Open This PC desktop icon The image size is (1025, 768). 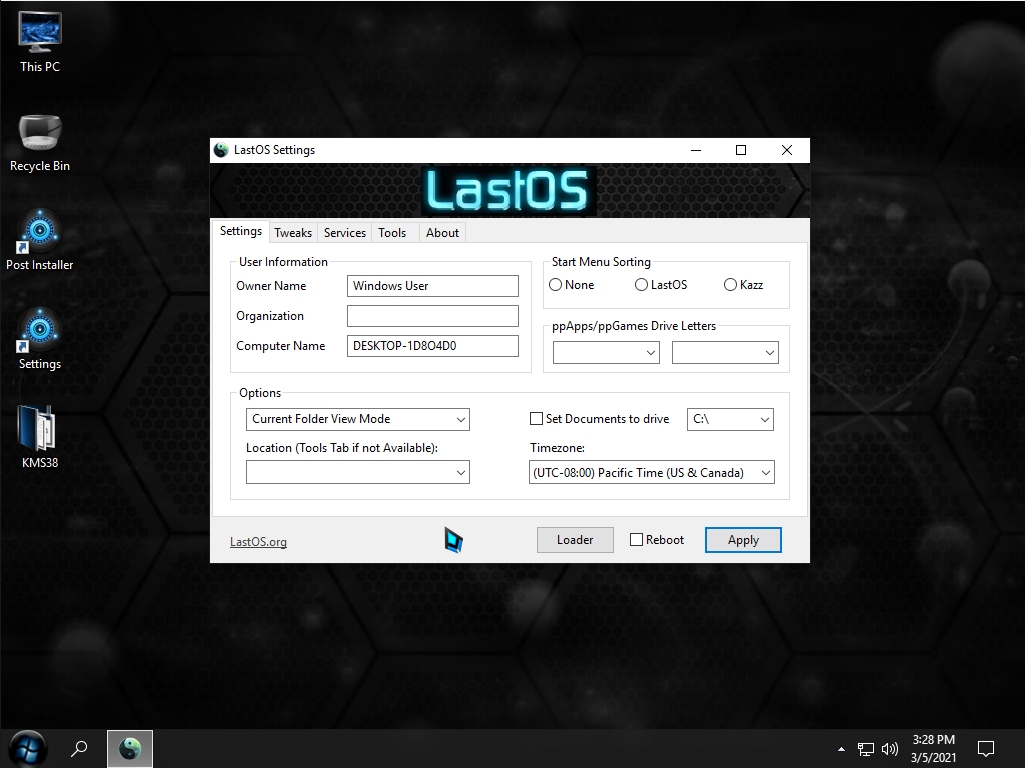click(x=40, y=42)
